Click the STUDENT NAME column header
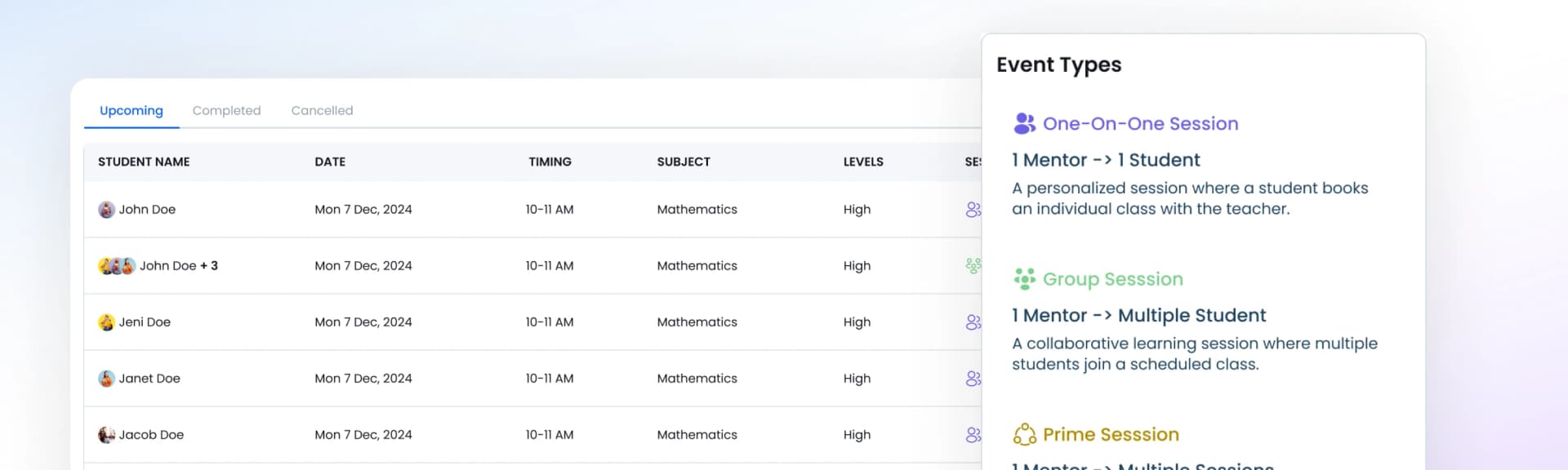The image size is (1568, 470). (144, 162)
